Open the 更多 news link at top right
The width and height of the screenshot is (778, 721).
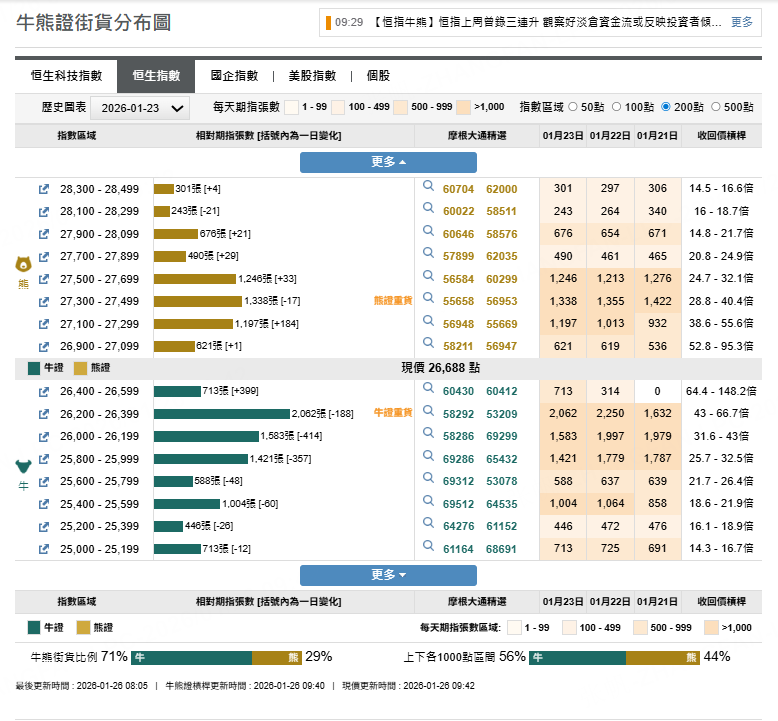[742, 22]
